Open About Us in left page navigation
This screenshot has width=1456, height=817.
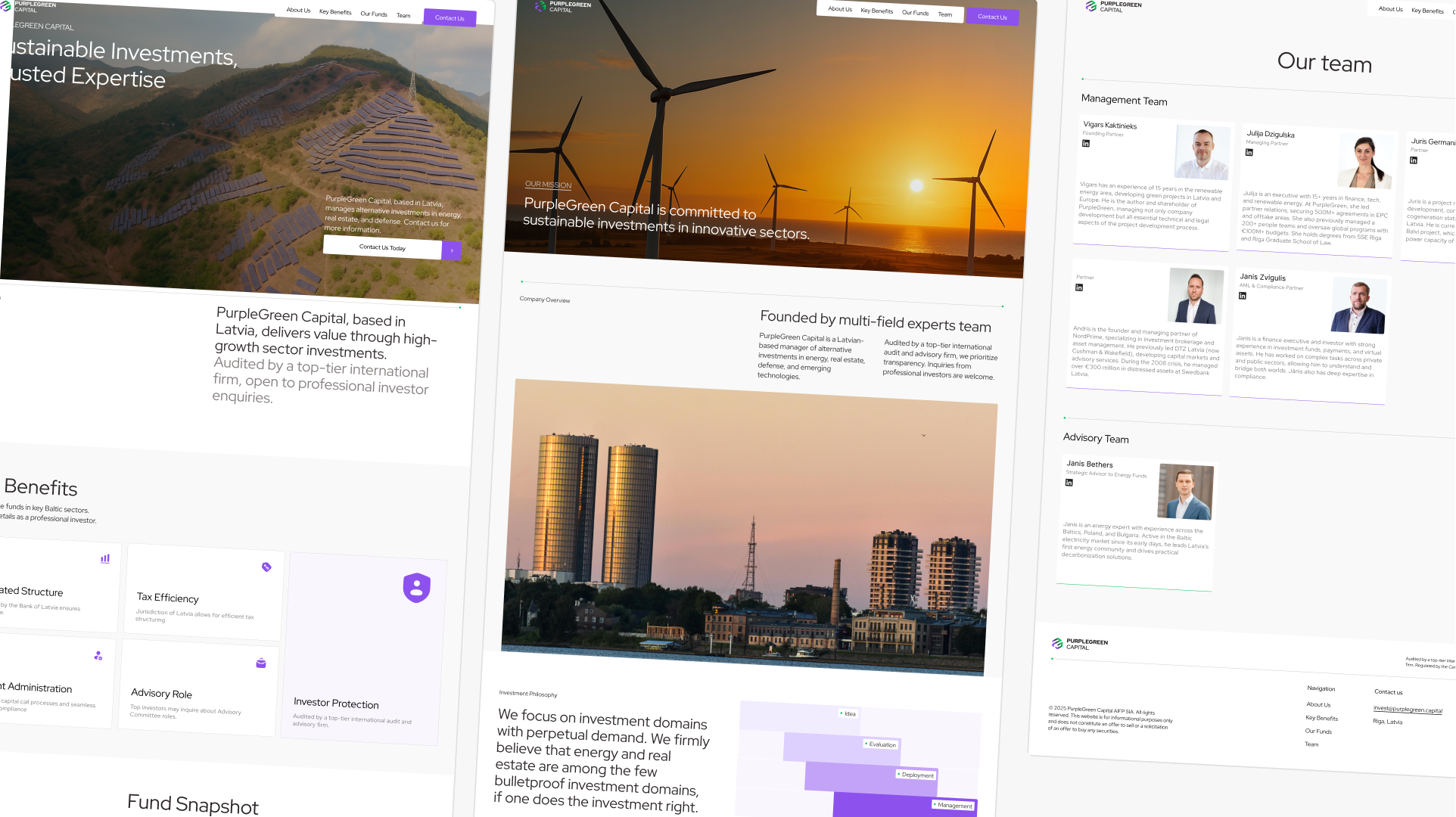click(299, 11)
